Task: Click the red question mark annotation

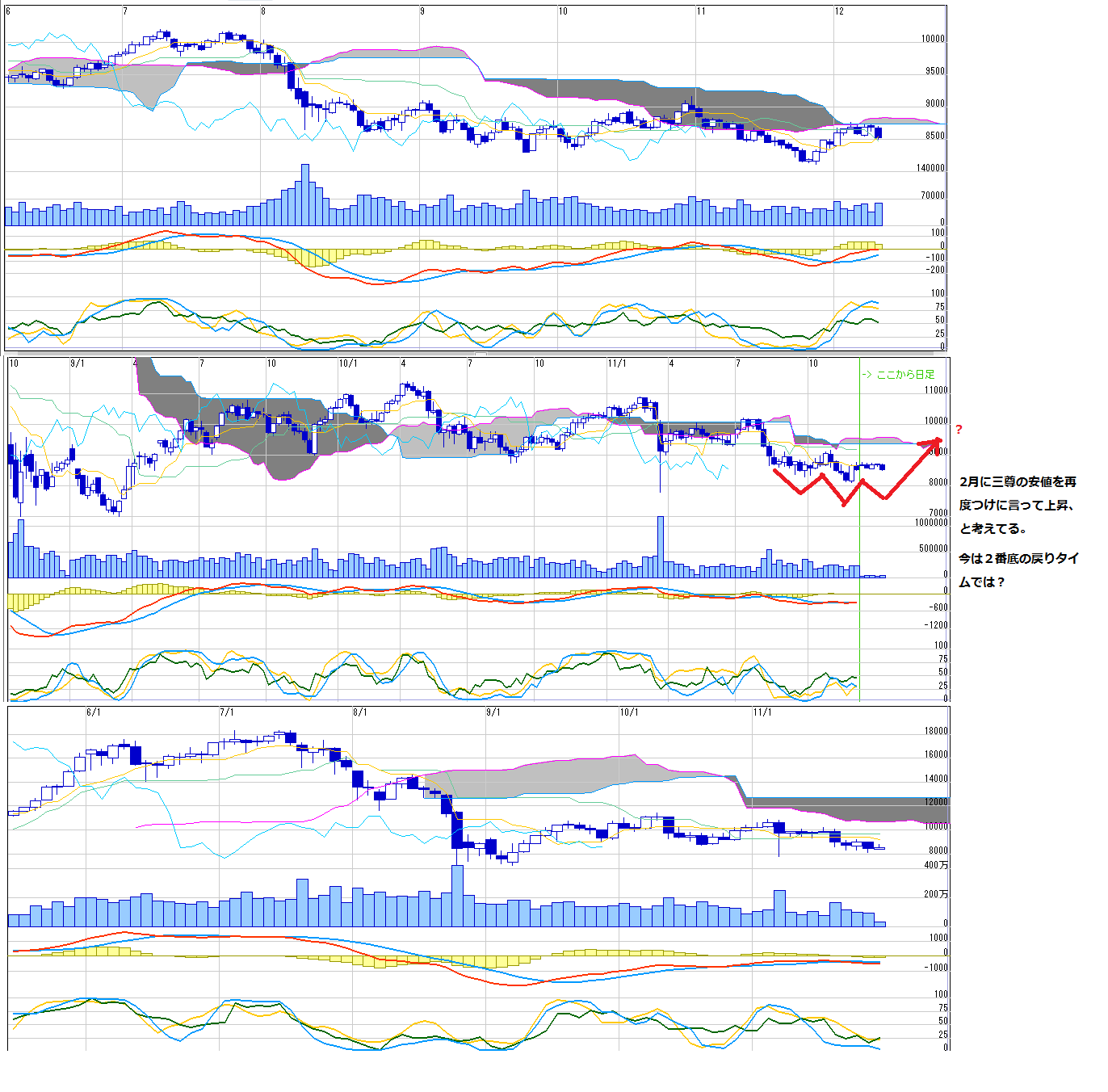Action: coord(959,430)
